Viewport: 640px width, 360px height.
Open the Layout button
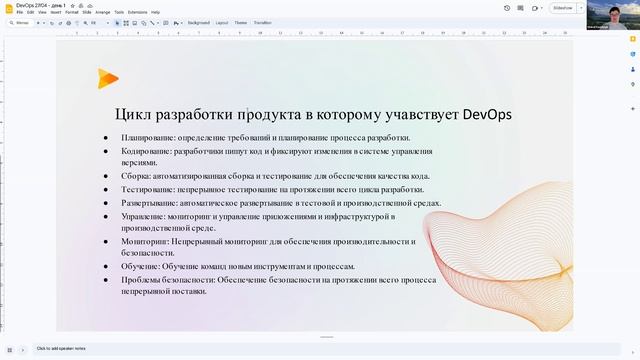[x=222, y=23]
